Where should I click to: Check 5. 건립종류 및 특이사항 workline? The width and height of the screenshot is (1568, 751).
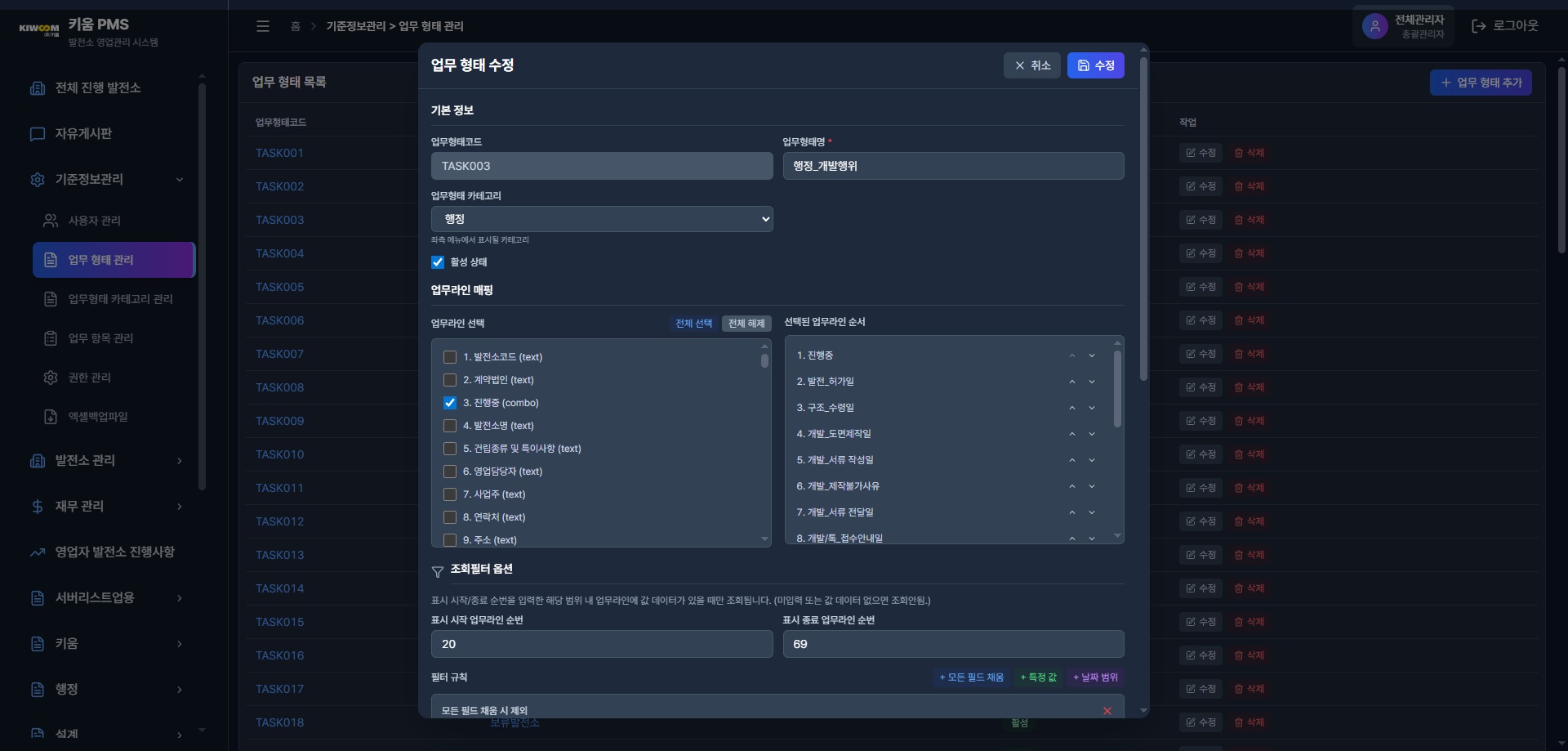450,449
